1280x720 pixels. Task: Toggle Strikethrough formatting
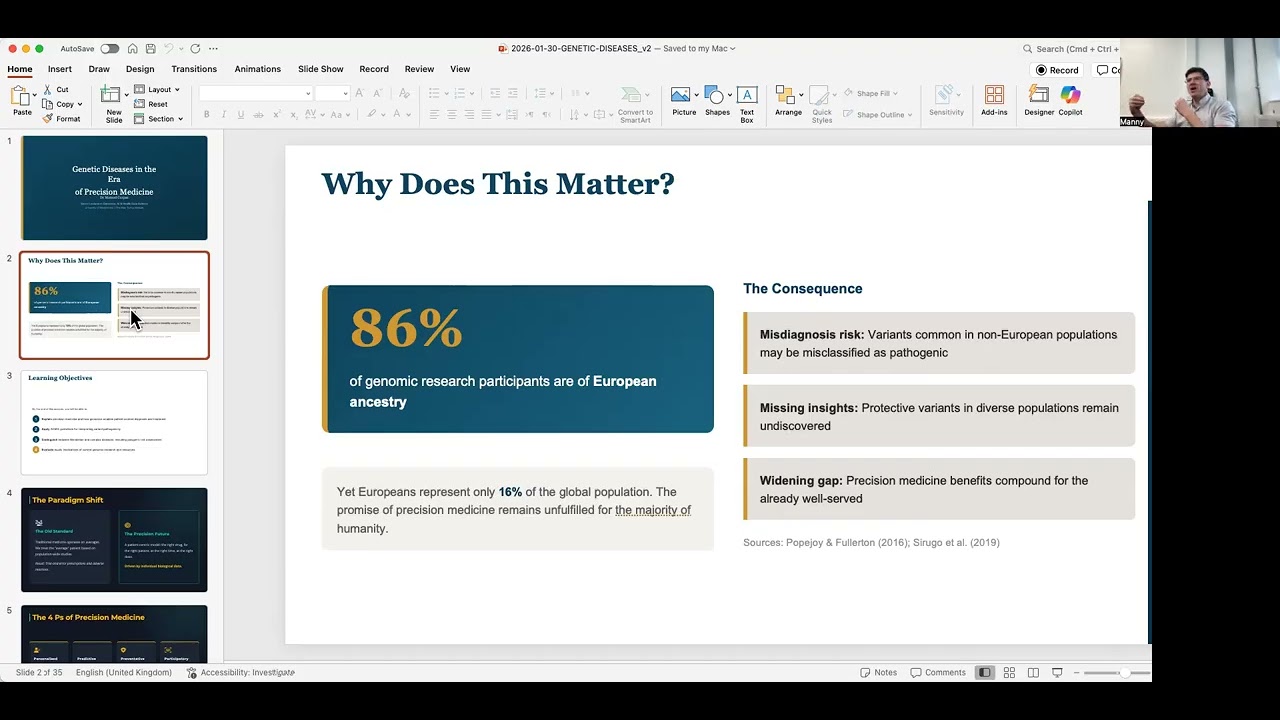pyautogui.click(x=258, y=115)
